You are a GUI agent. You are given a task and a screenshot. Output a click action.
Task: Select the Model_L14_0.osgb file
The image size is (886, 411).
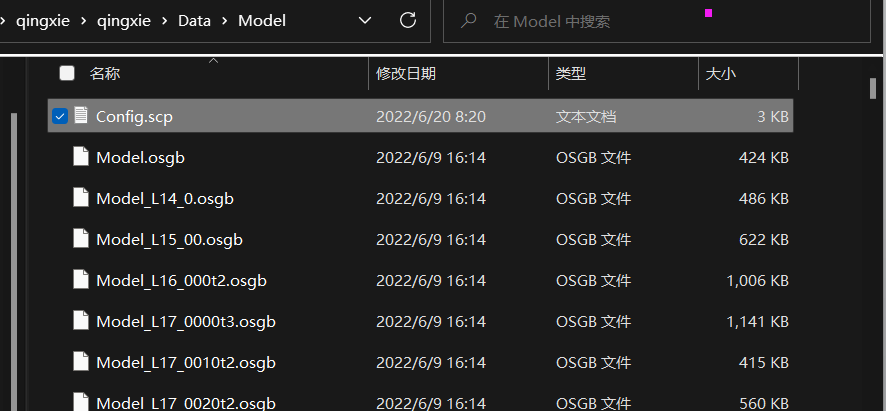(x=165, y=198)
